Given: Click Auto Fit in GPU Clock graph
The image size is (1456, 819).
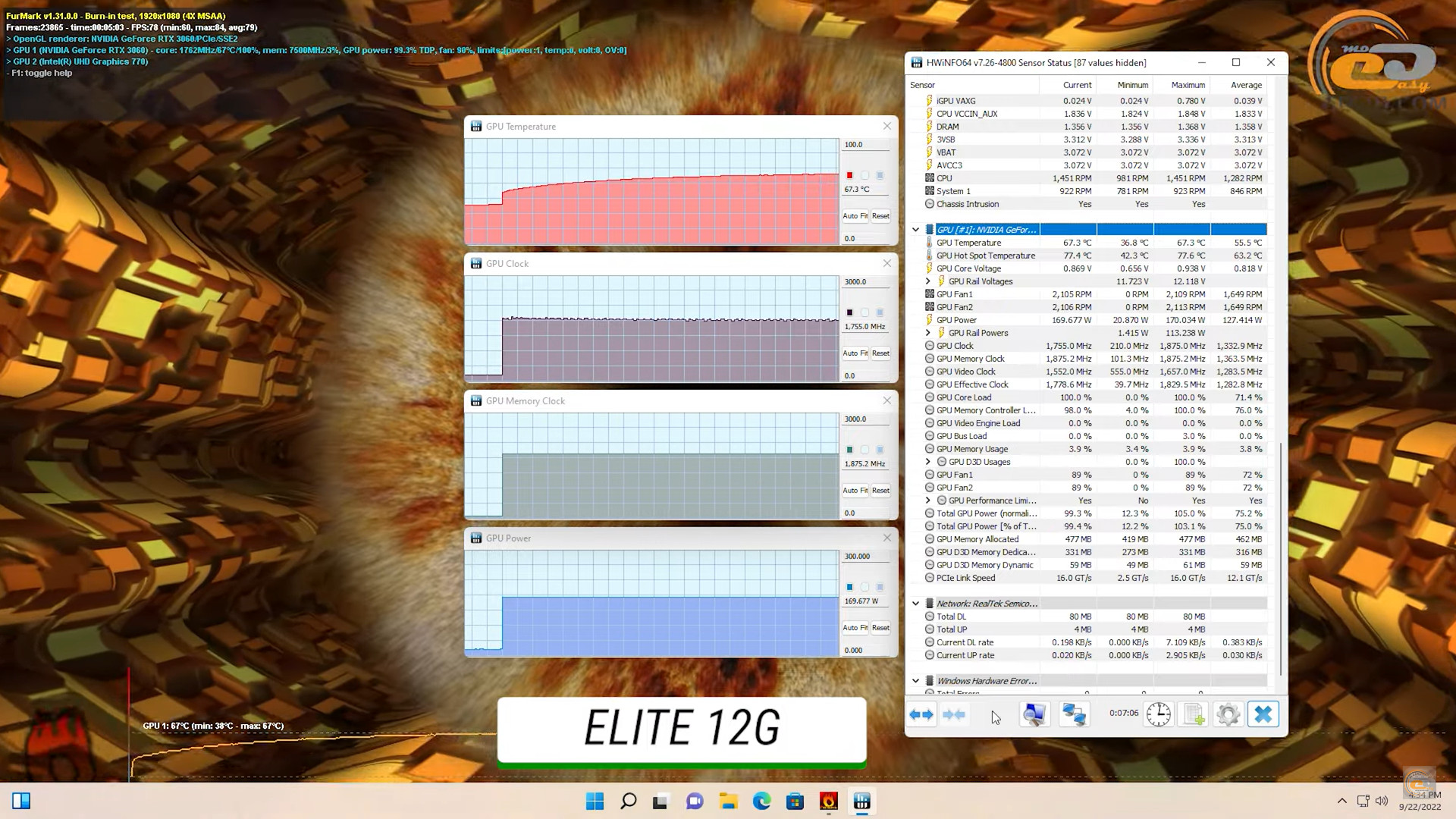Looking at the screenshot, I should tap(855, 353).
